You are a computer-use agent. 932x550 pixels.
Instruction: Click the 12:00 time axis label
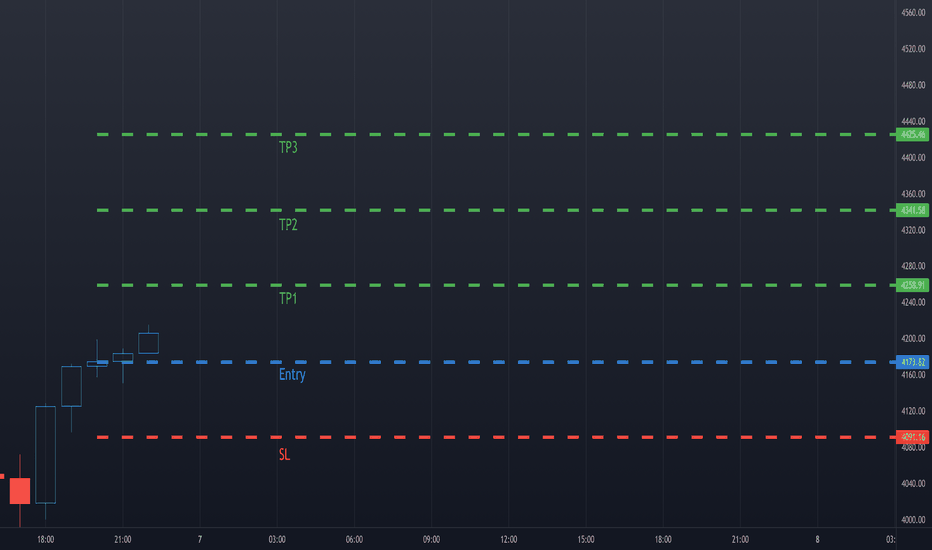[x=509, y=539]
